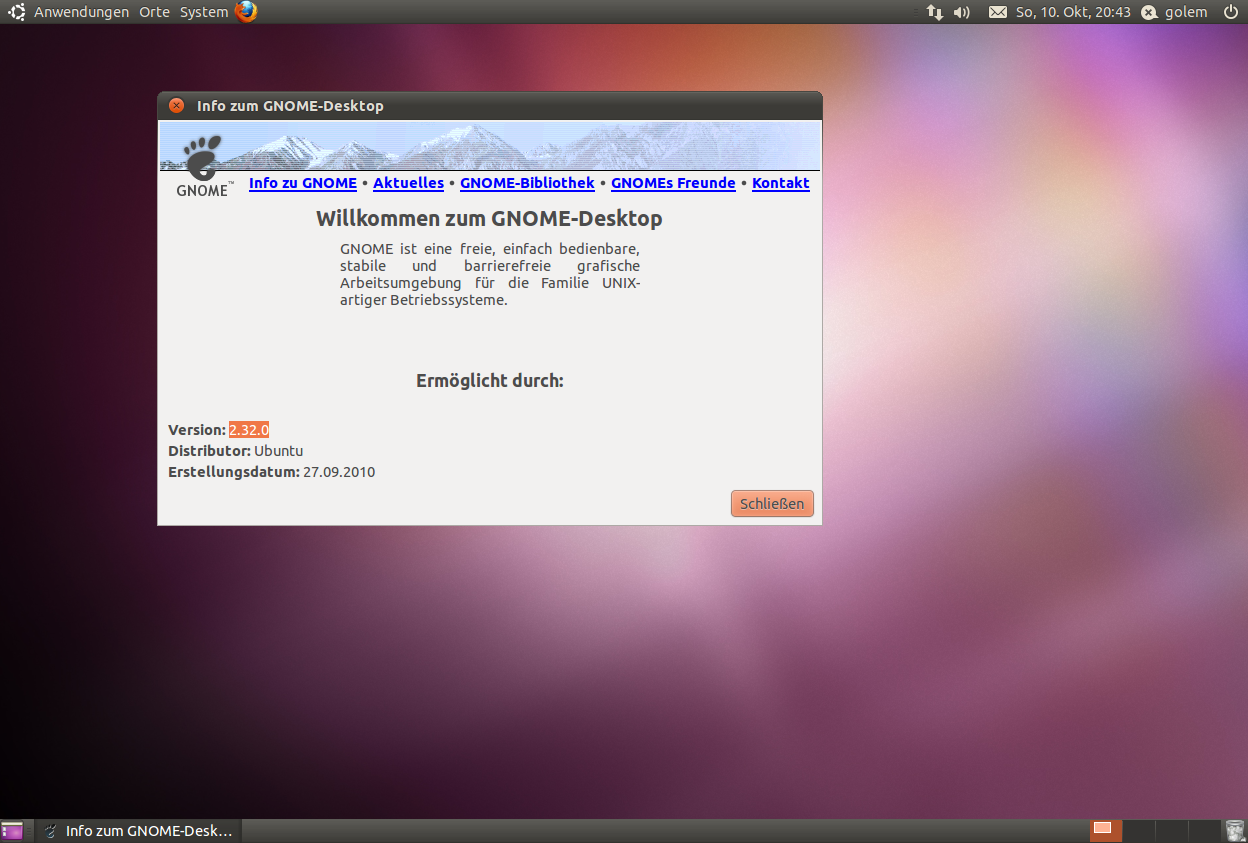Click the Willkommen zum GNOME-Desktop heading
This screenshot has height=843, width=1248.
[489, 218]
